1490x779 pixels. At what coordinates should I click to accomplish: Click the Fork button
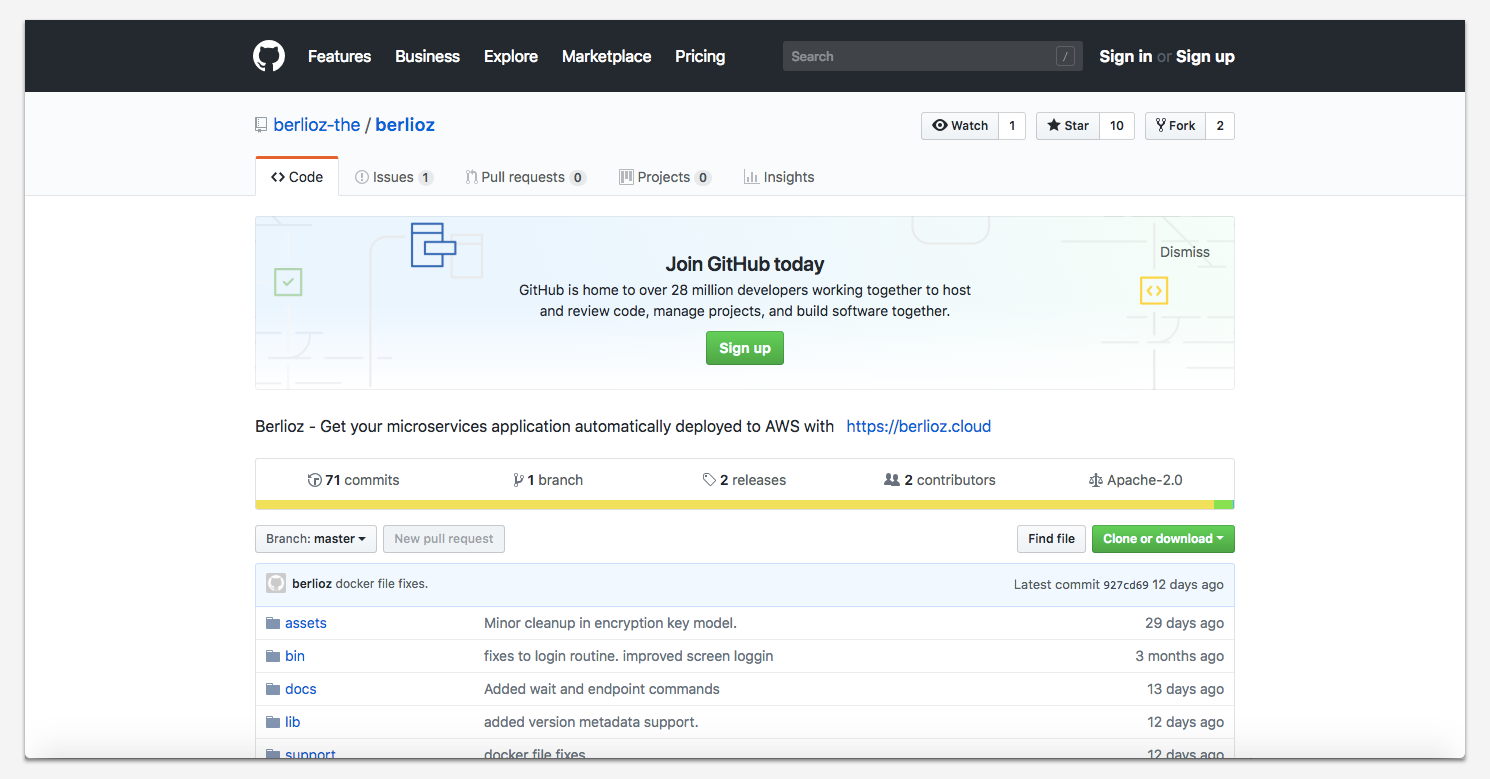(1176, 126)
